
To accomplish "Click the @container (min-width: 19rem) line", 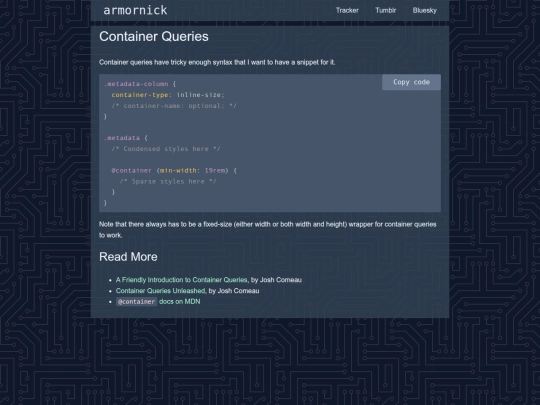I will (x=174, y=170).
